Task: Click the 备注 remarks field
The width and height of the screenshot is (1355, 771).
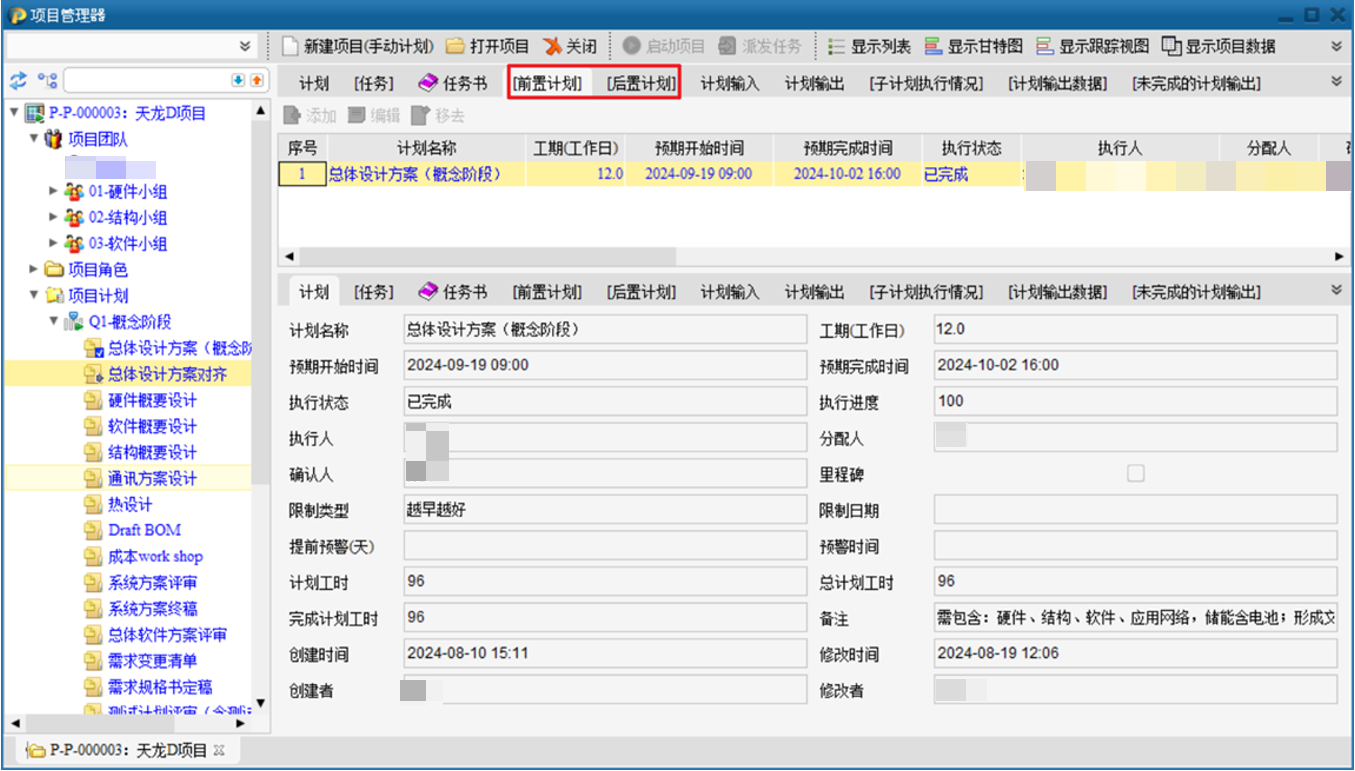Action: pyautogui.click(x=1136, y=619)
